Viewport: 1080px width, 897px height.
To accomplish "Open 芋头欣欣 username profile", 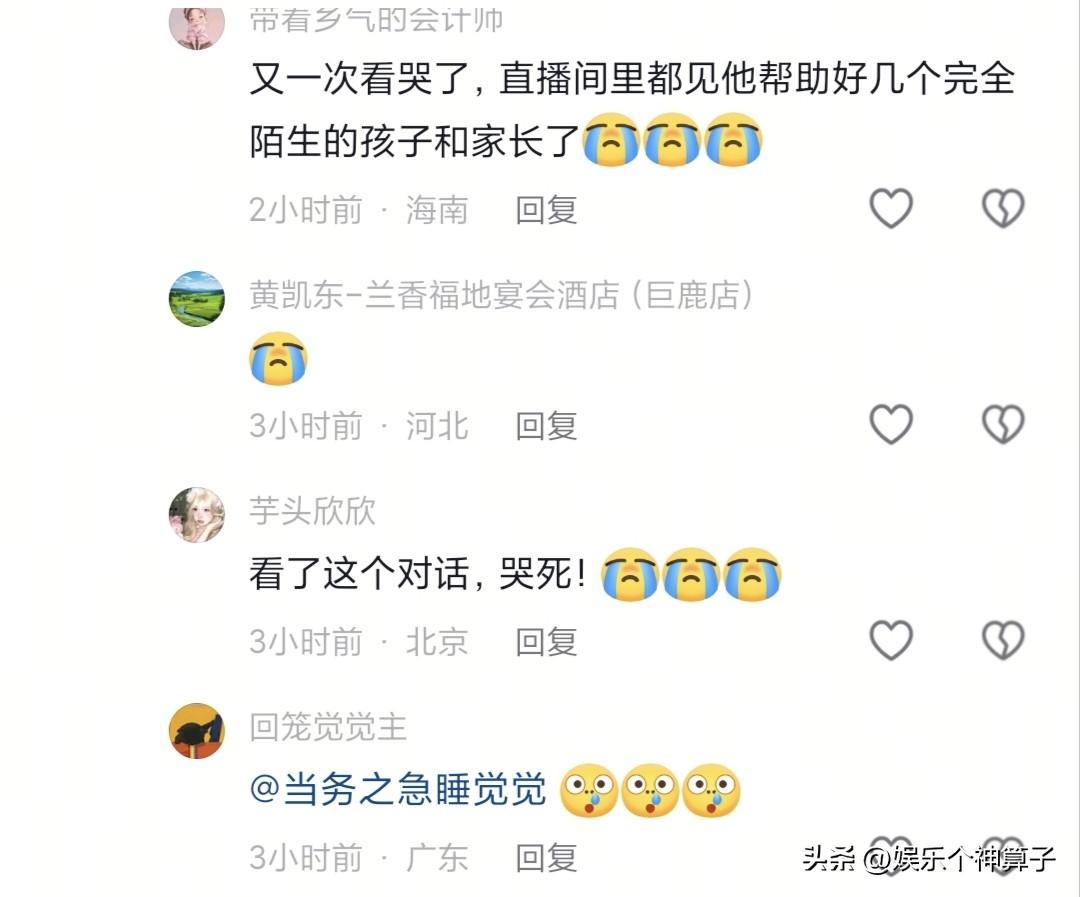I will pyautogui.click(x=312, y=511).
